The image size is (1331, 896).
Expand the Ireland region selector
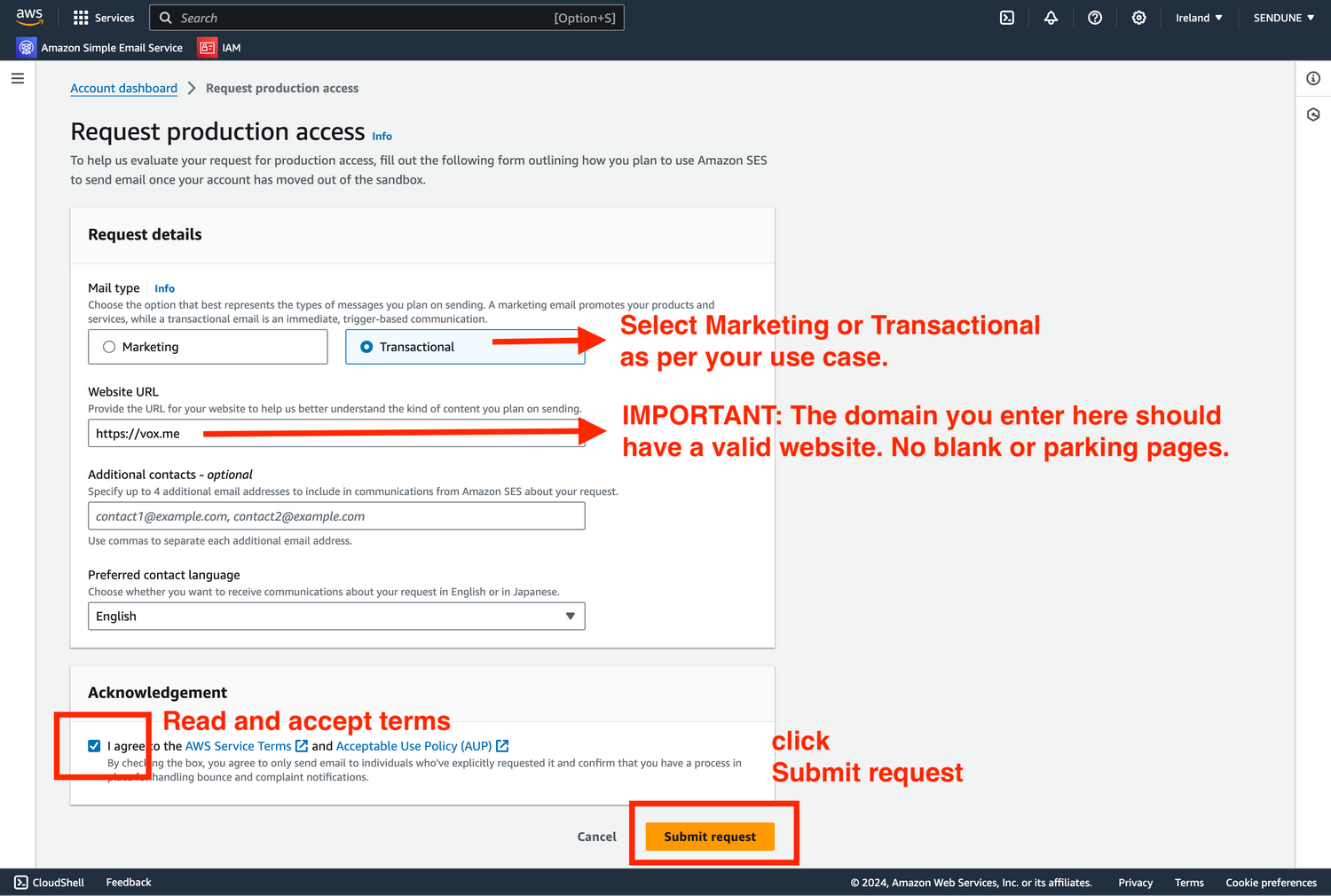click(x=1199, y=18)
